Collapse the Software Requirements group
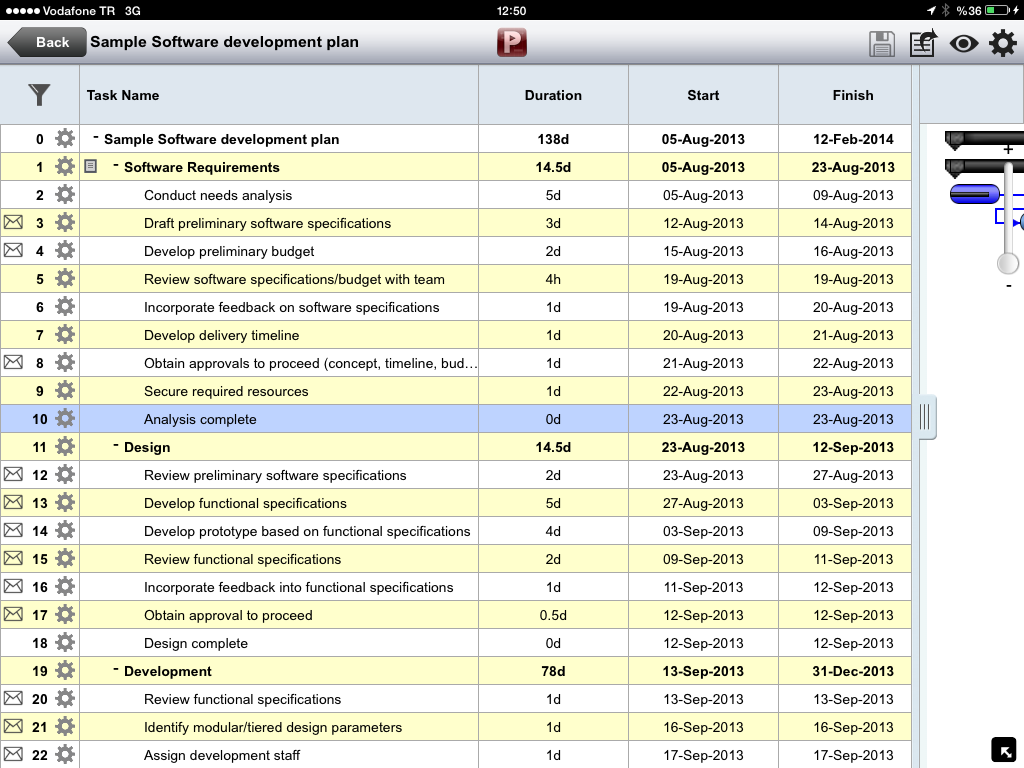This screenshot has width=1024, height=768. 116,166
